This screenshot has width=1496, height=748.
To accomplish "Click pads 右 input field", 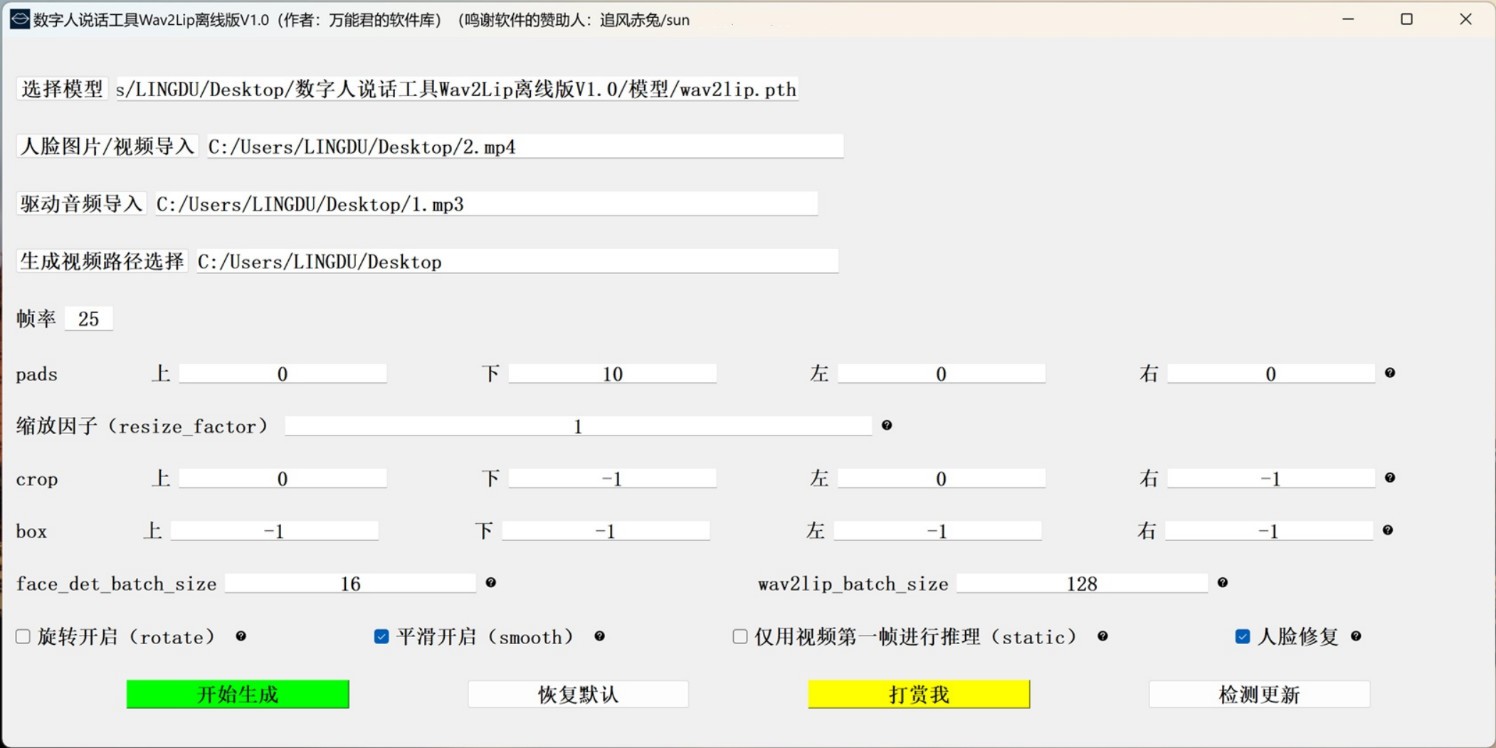I will pos(1271,374).
